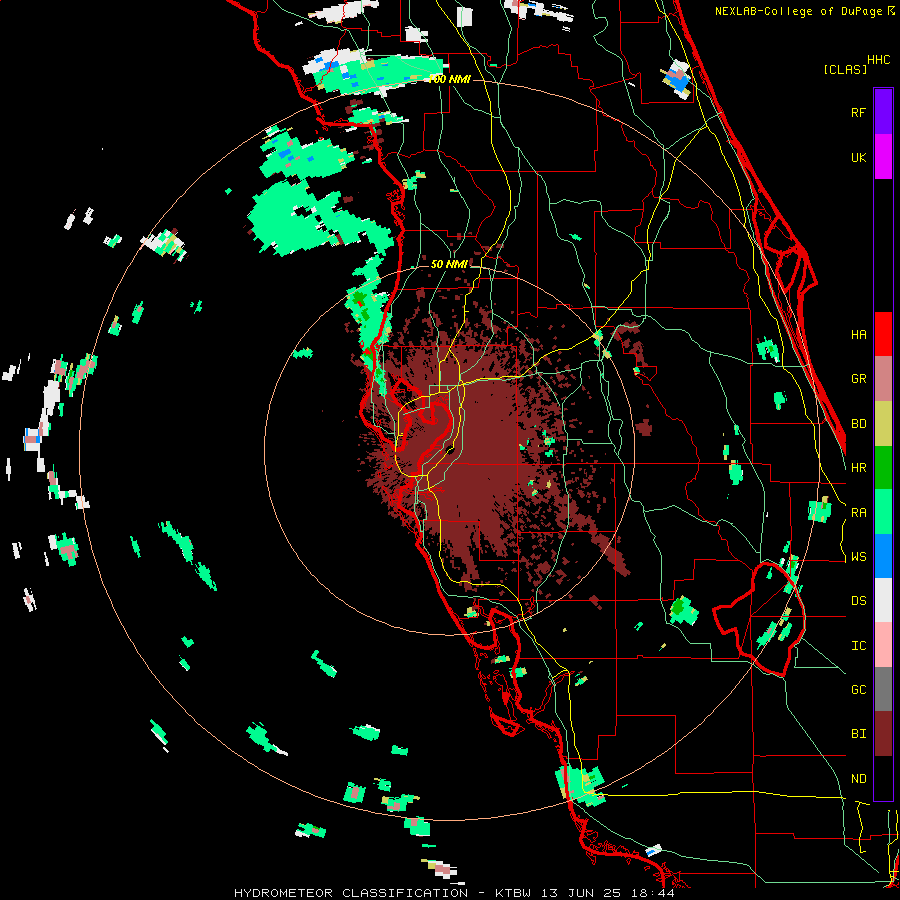
Task: Click the KTBW radar station identifier
Action: pos(513,893)
